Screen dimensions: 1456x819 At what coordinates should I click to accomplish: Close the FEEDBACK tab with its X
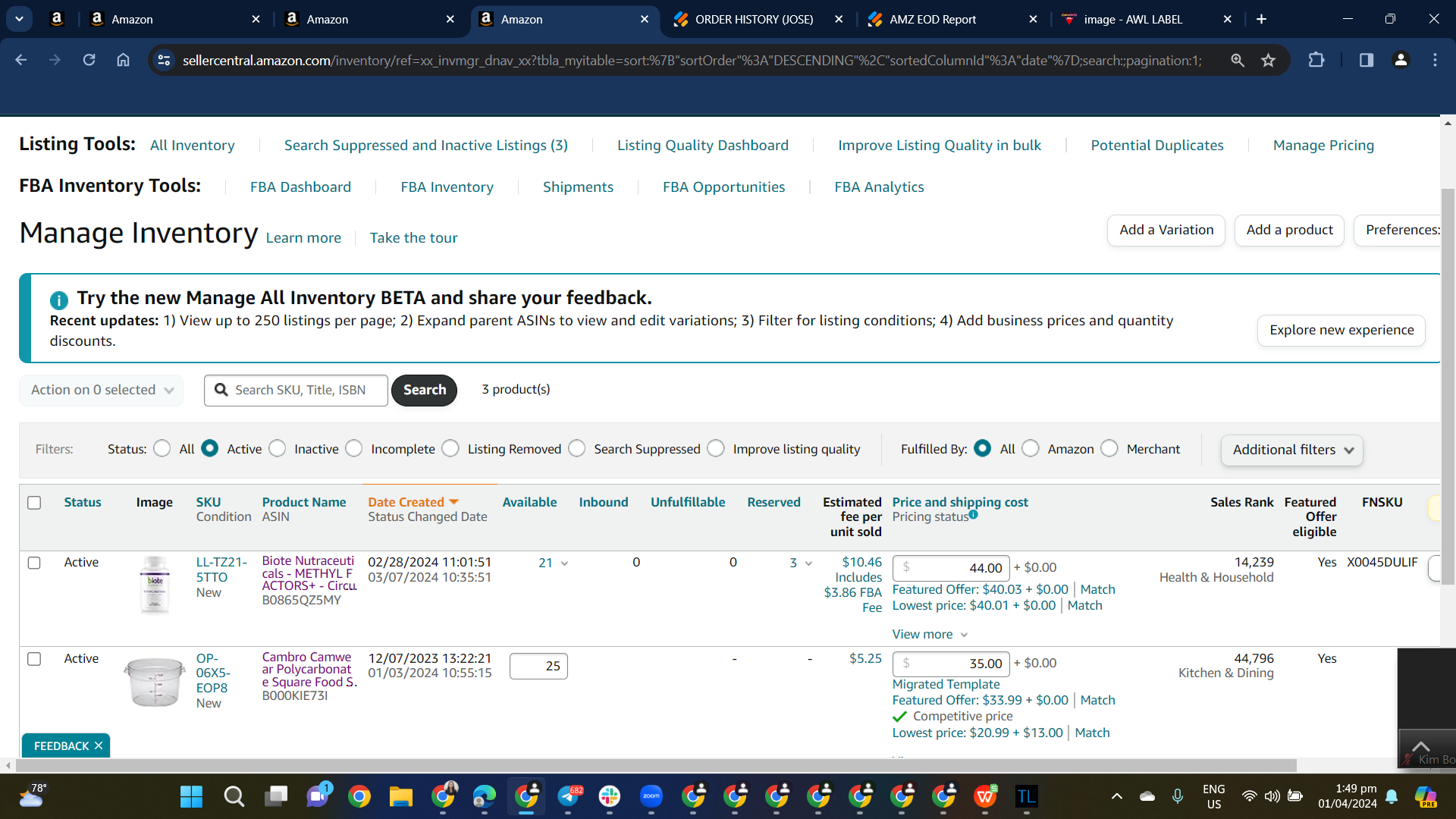point(99,746)
